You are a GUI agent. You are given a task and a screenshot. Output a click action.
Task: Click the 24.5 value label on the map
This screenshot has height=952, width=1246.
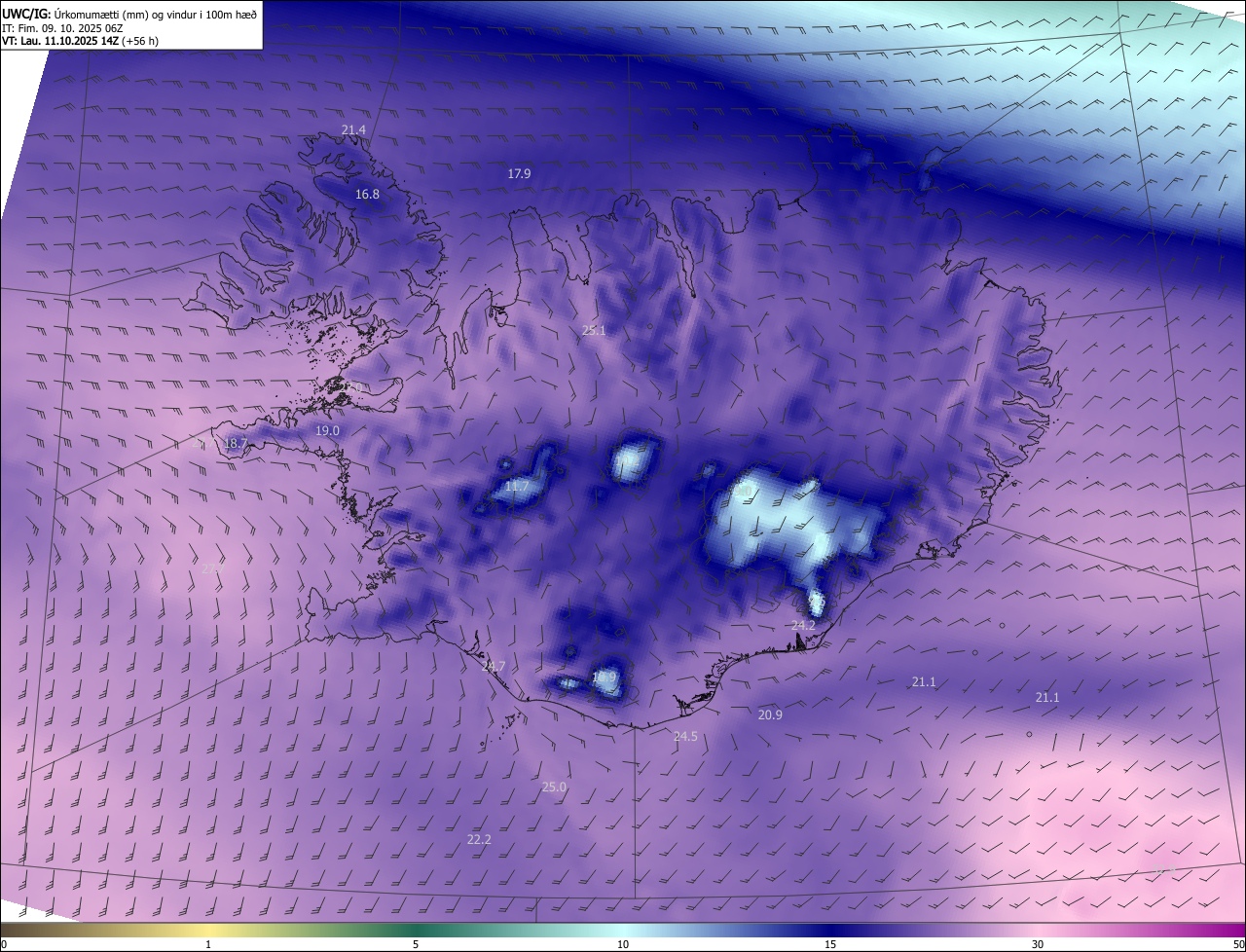coord(685,737)
